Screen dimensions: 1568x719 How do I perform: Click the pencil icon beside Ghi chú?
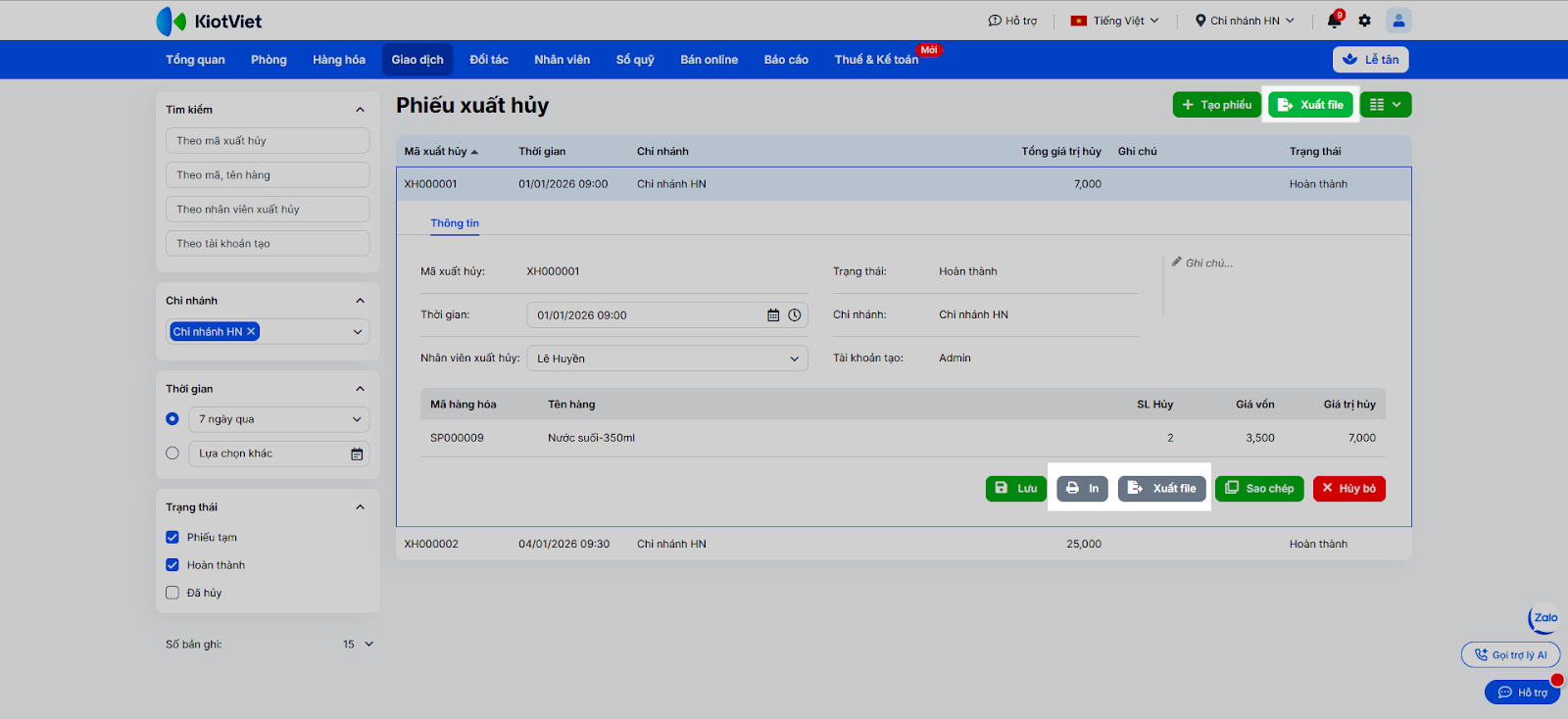point(1176,262)
